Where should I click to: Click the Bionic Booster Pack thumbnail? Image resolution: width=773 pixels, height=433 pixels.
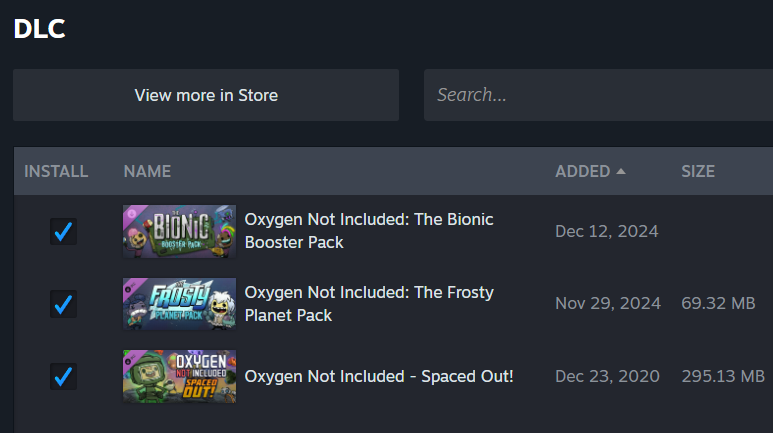(179, 231)
